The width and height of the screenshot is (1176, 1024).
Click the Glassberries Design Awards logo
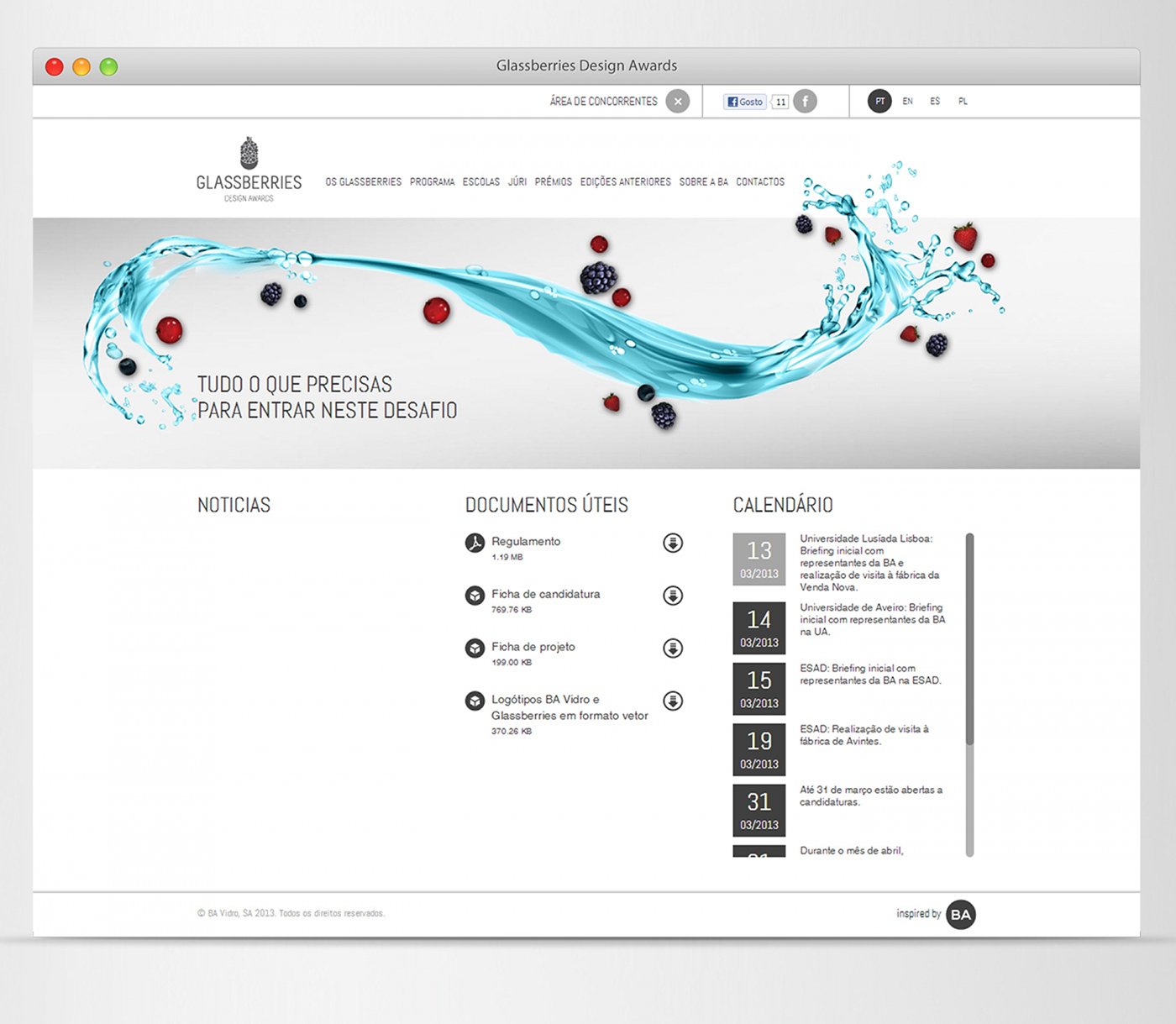click(249, 167)
